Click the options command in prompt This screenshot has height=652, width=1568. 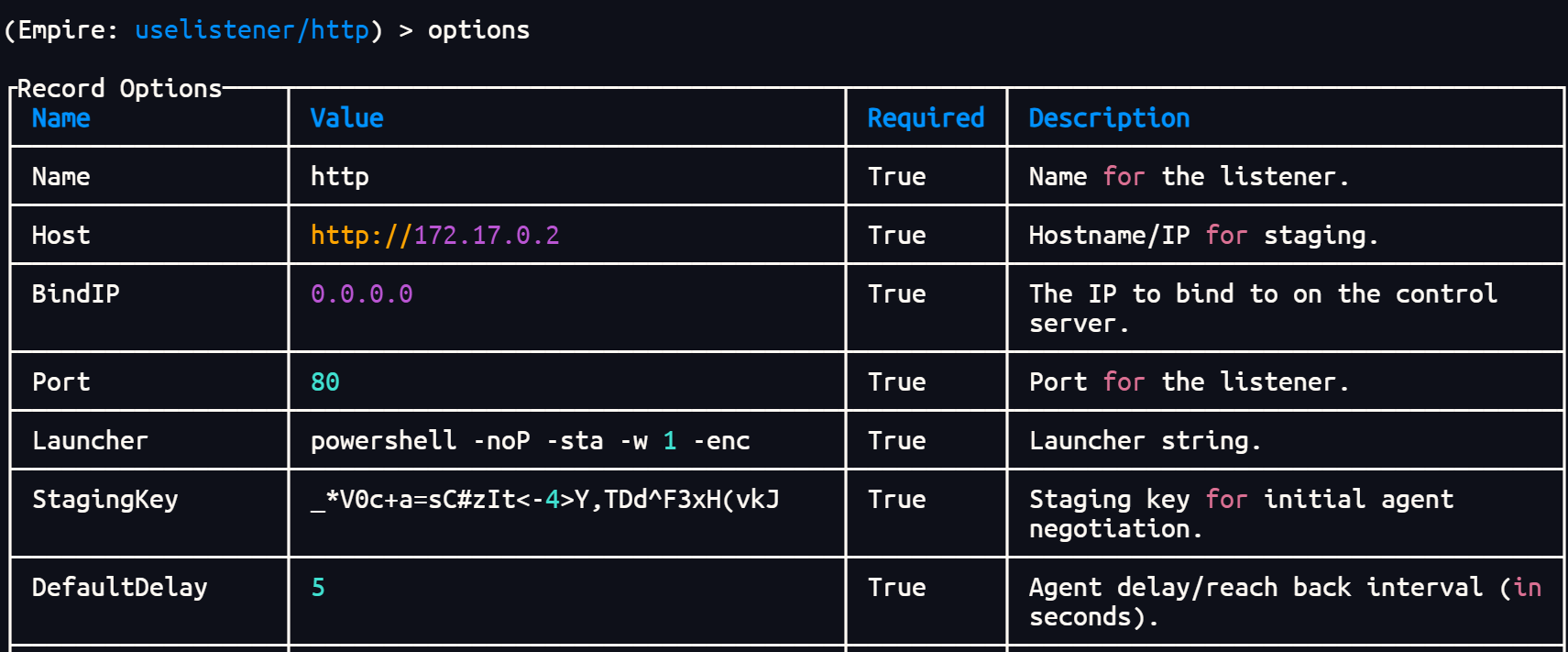click(478, 30)
